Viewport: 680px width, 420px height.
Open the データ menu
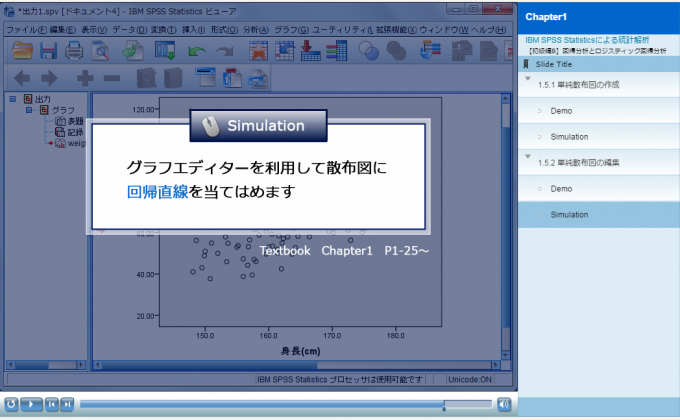[x=130, y=30]
